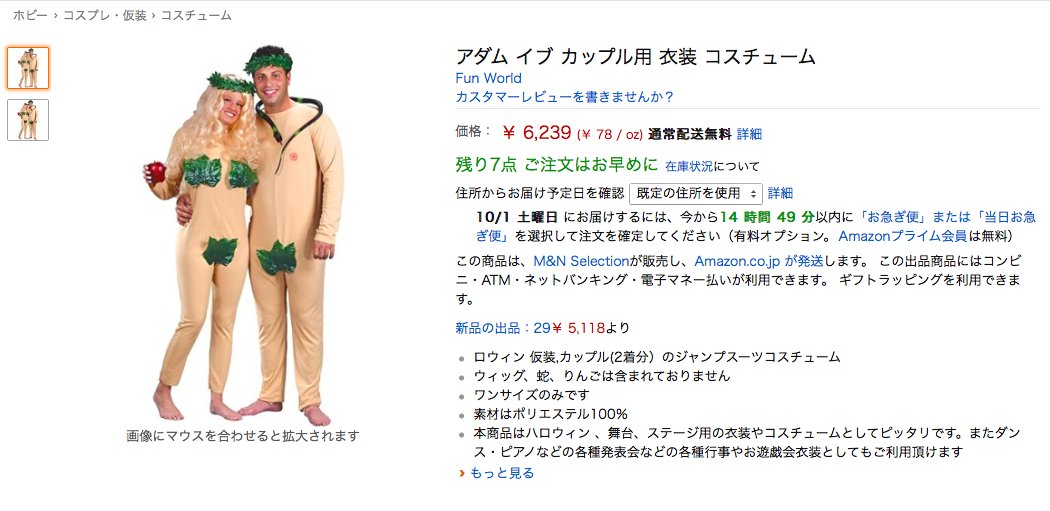
Task: Click the main costume product image
Action: (x=244, y=235)
